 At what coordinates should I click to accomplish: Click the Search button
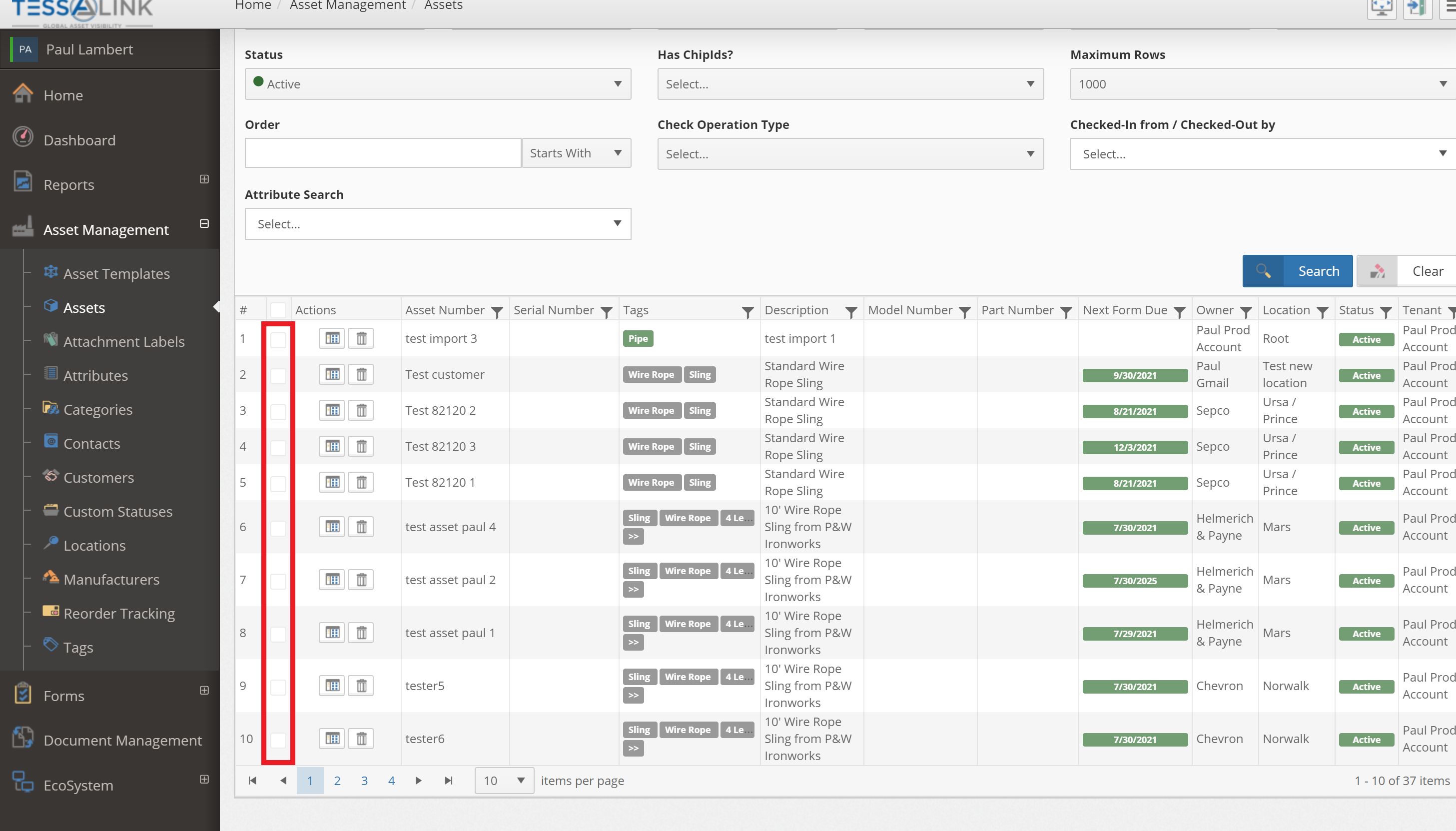pyautogui.click(x=1298, y=271)
